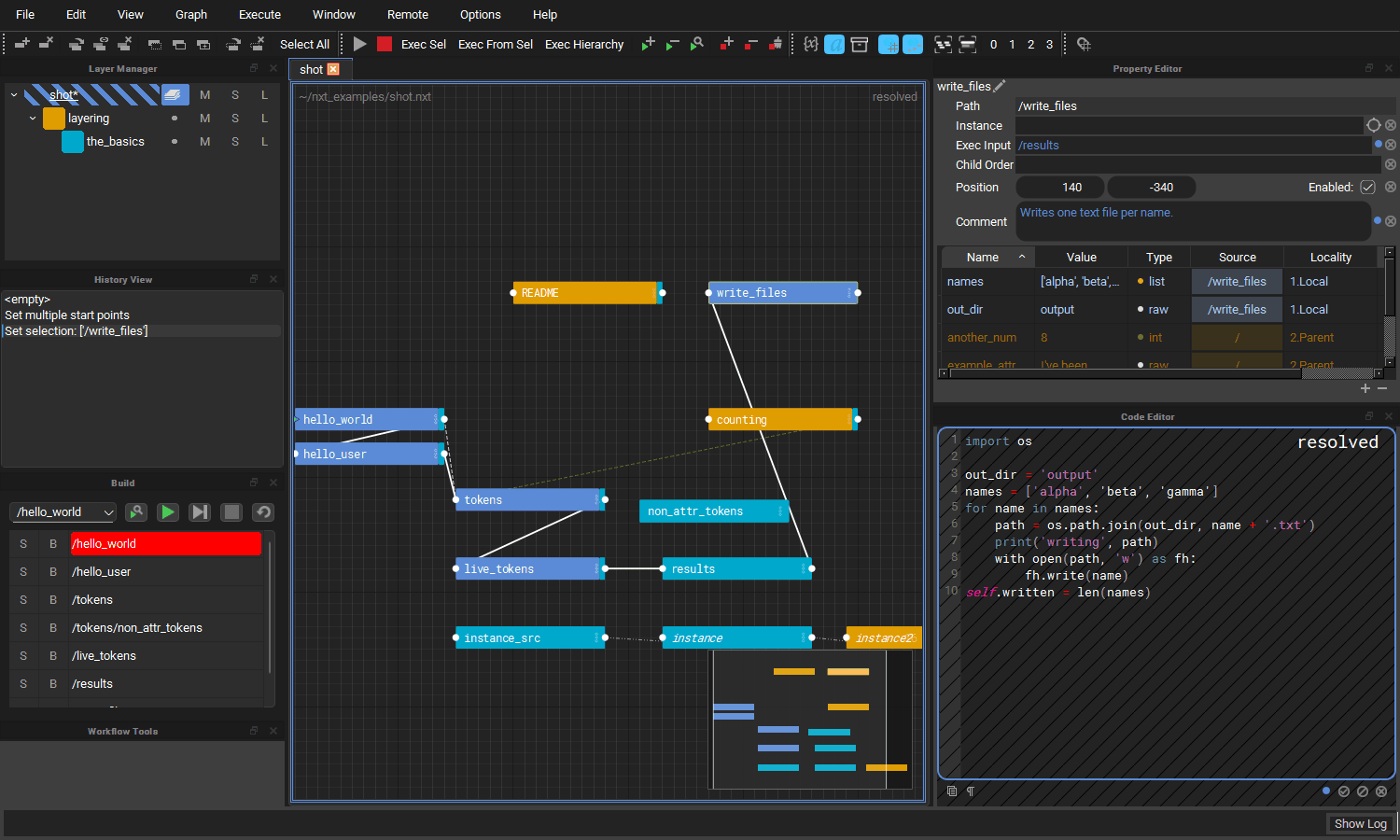Image resolution: width=1400 pixels, height=840 pixels.
Task: Click the Exec From Sel button
Action: (496, 44)
